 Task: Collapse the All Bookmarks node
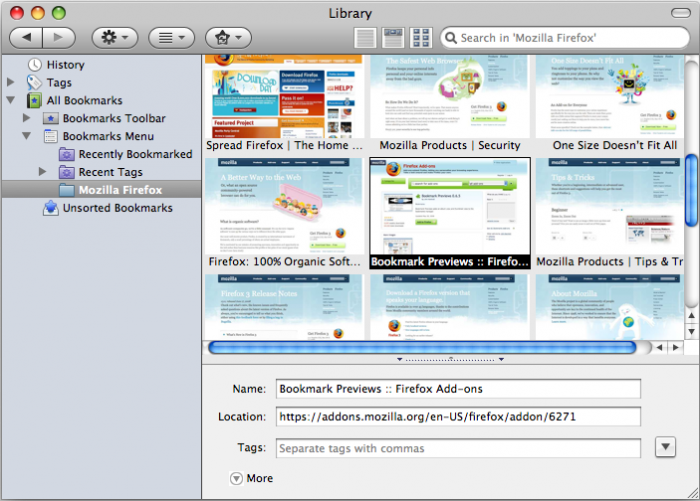11,100
